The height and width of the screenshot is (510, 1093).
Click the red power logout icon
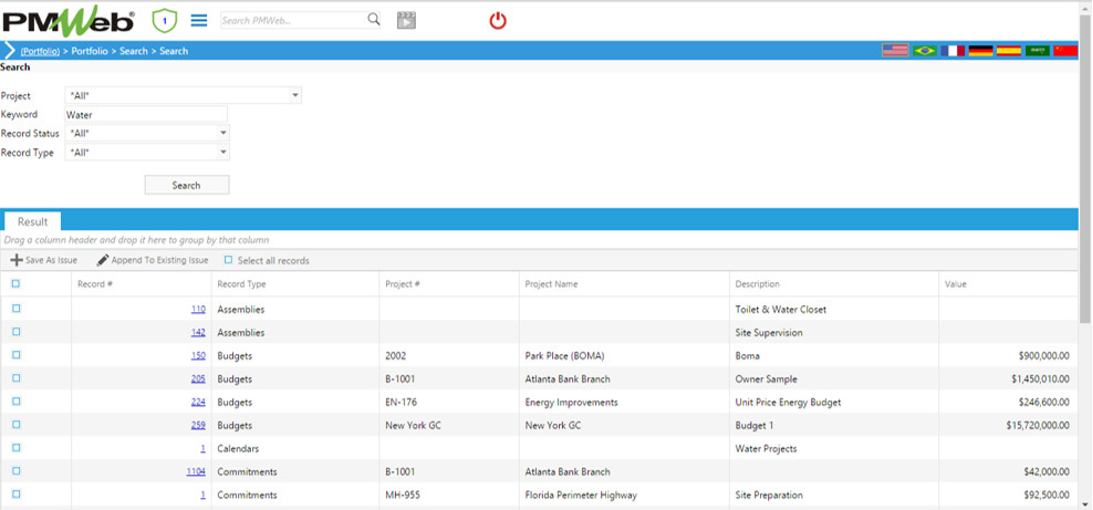click(x=498, y=21)
